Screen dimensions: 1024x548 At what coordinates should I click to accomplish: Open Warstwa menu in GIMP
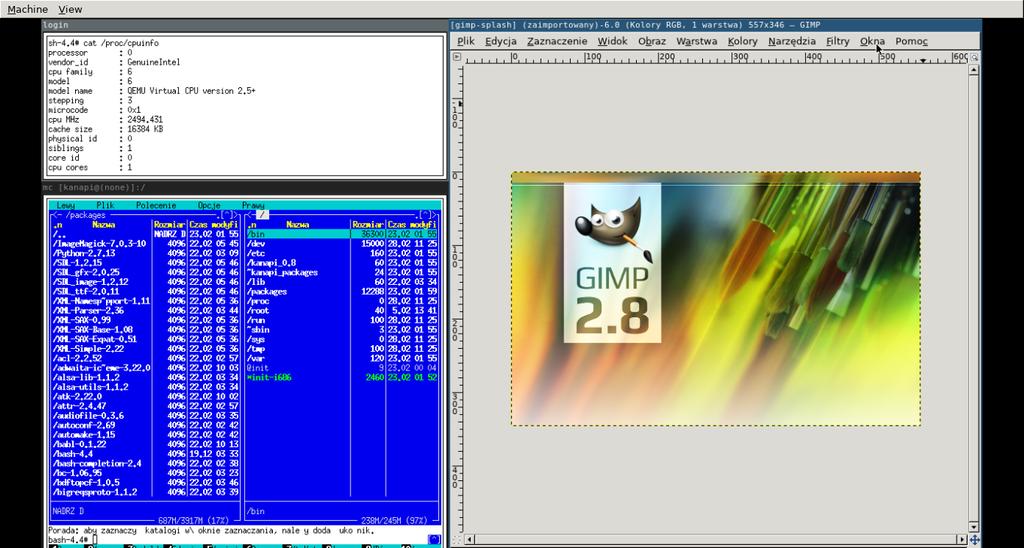coord(697,41)
